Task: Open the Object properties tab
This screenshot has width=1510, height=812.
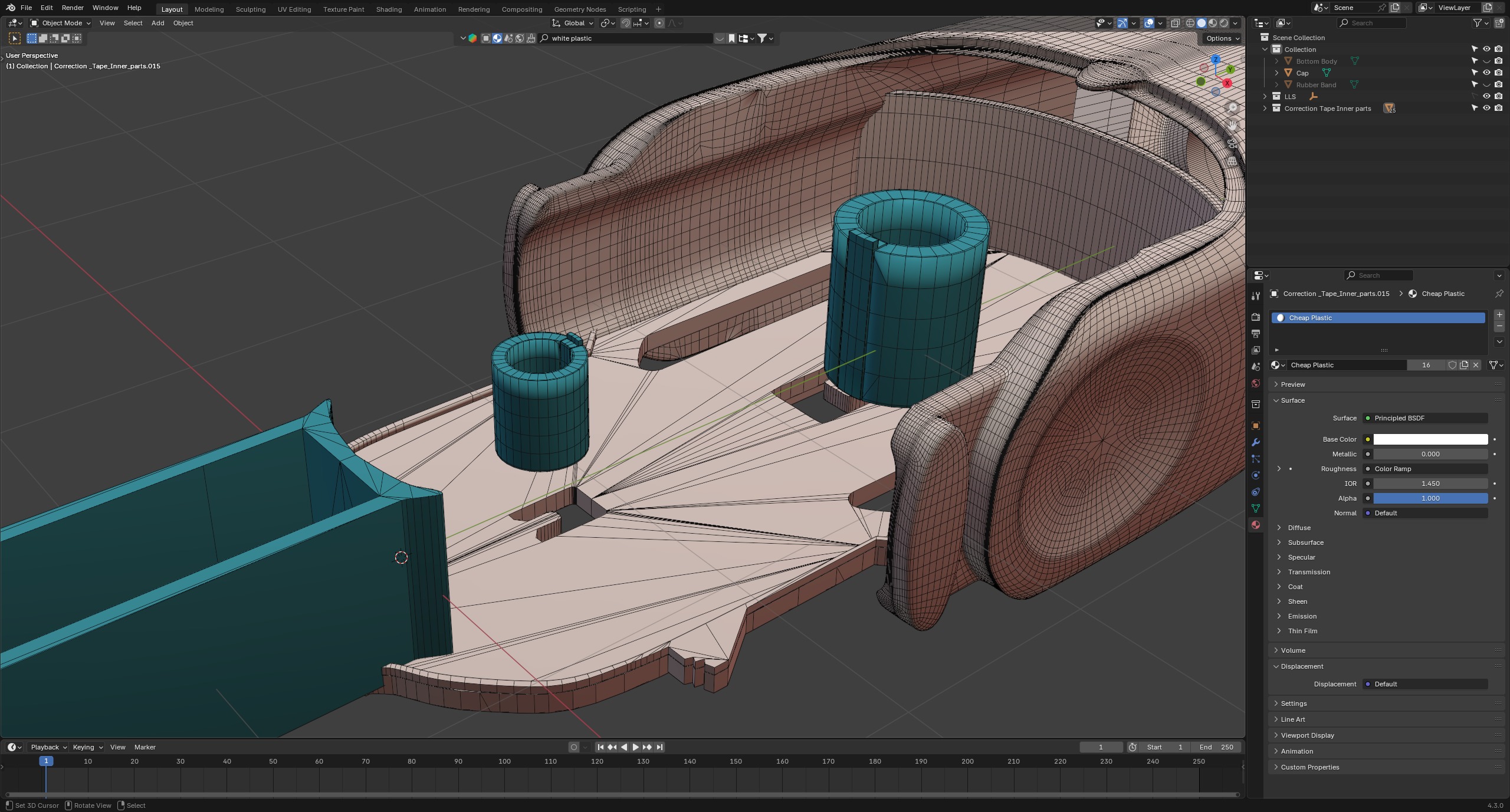Action: 1255,426
